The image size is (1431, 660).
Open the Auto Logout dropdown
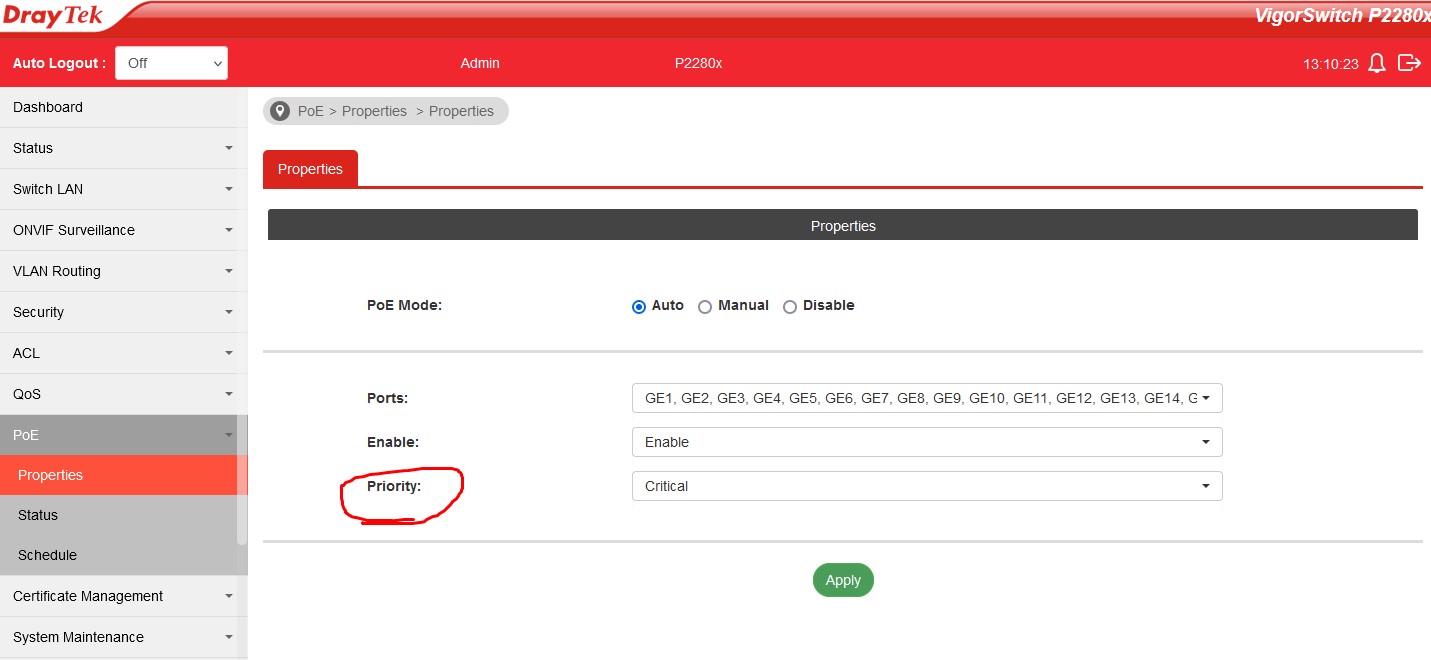coord(172,63)
